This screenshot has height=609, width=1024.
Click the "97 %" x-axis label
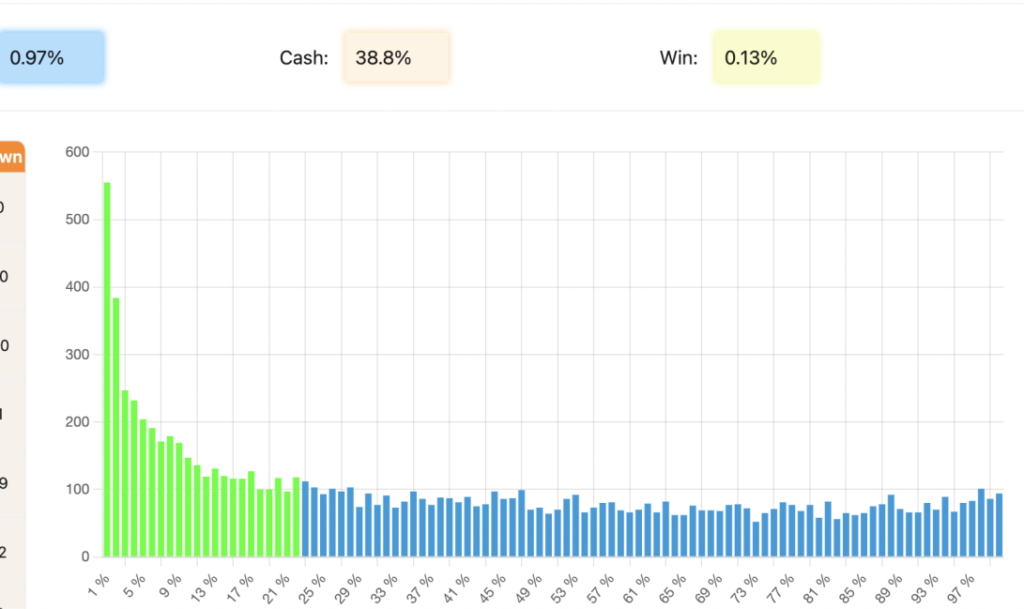coord(963,581)
